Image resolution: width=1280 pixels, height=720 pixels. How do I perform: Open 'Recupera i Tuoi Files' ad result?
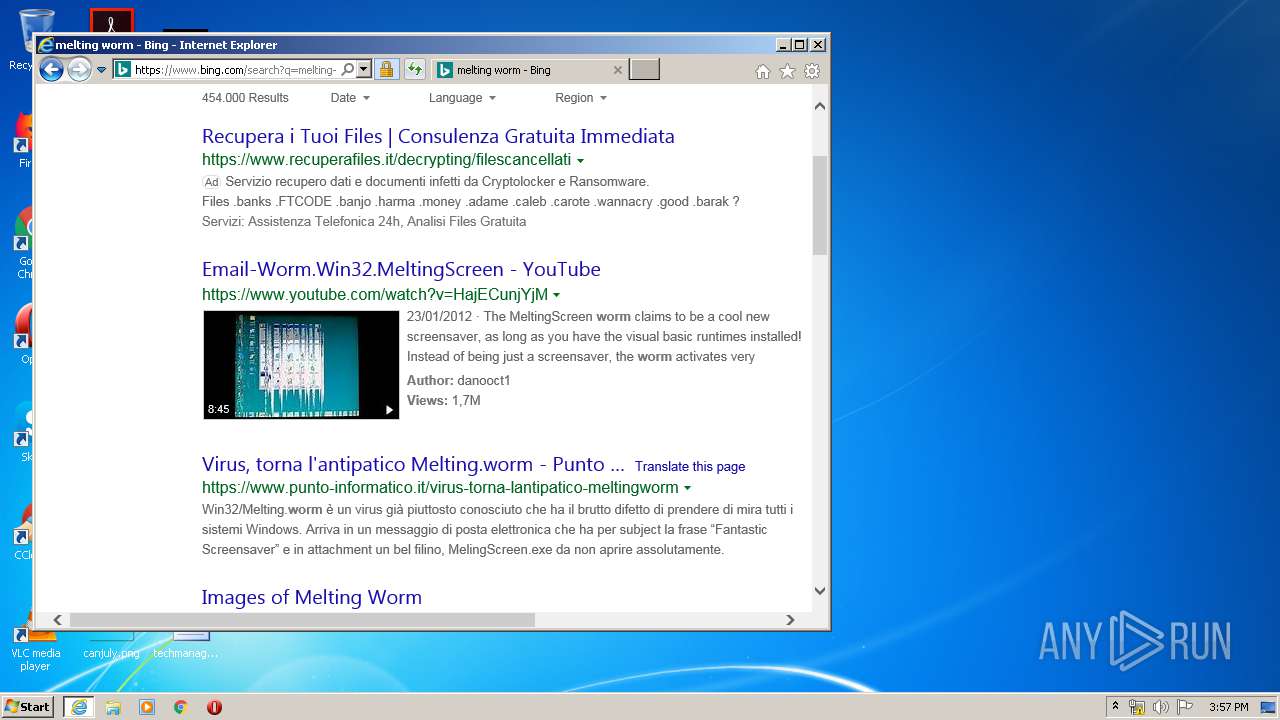coord(438,136)
